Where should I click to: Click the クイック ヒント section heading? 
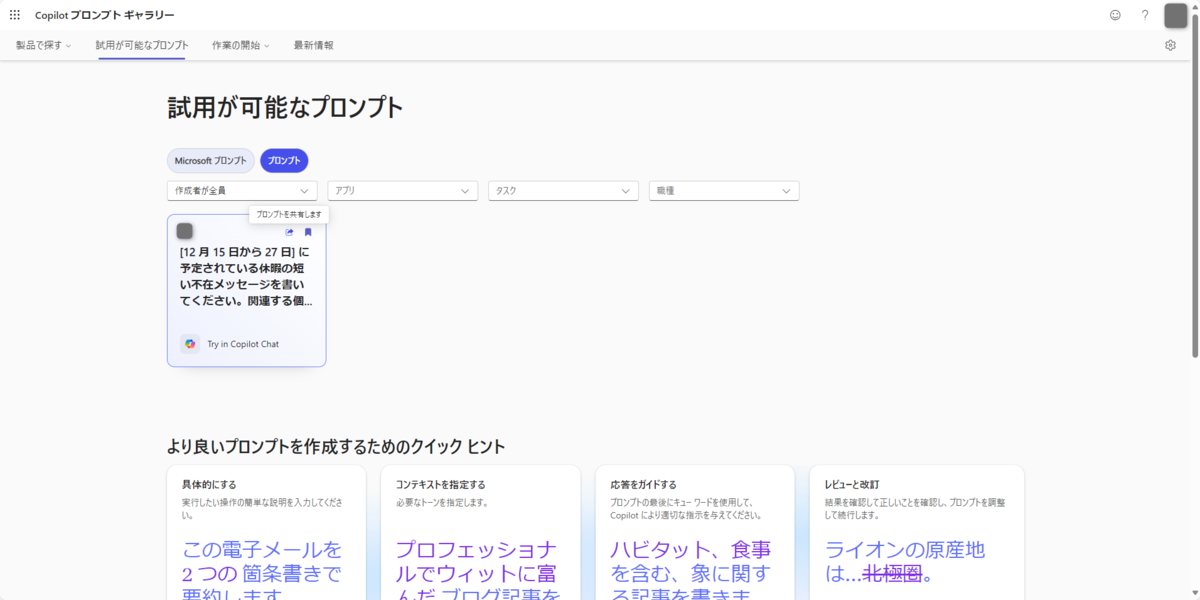[336, 446]
